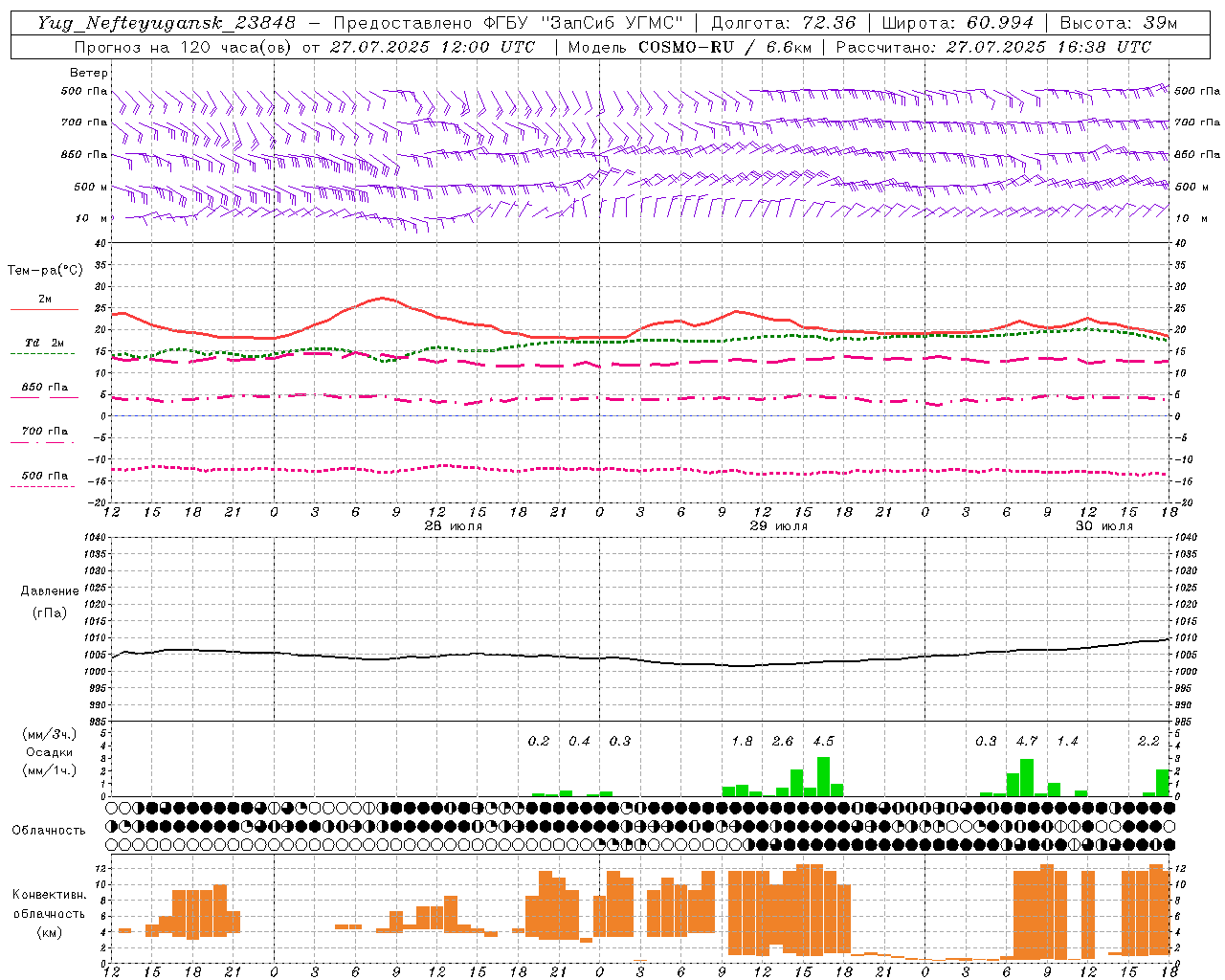Click the 'Широта: 60.994' header field
1225x980 pixels.
957,23
